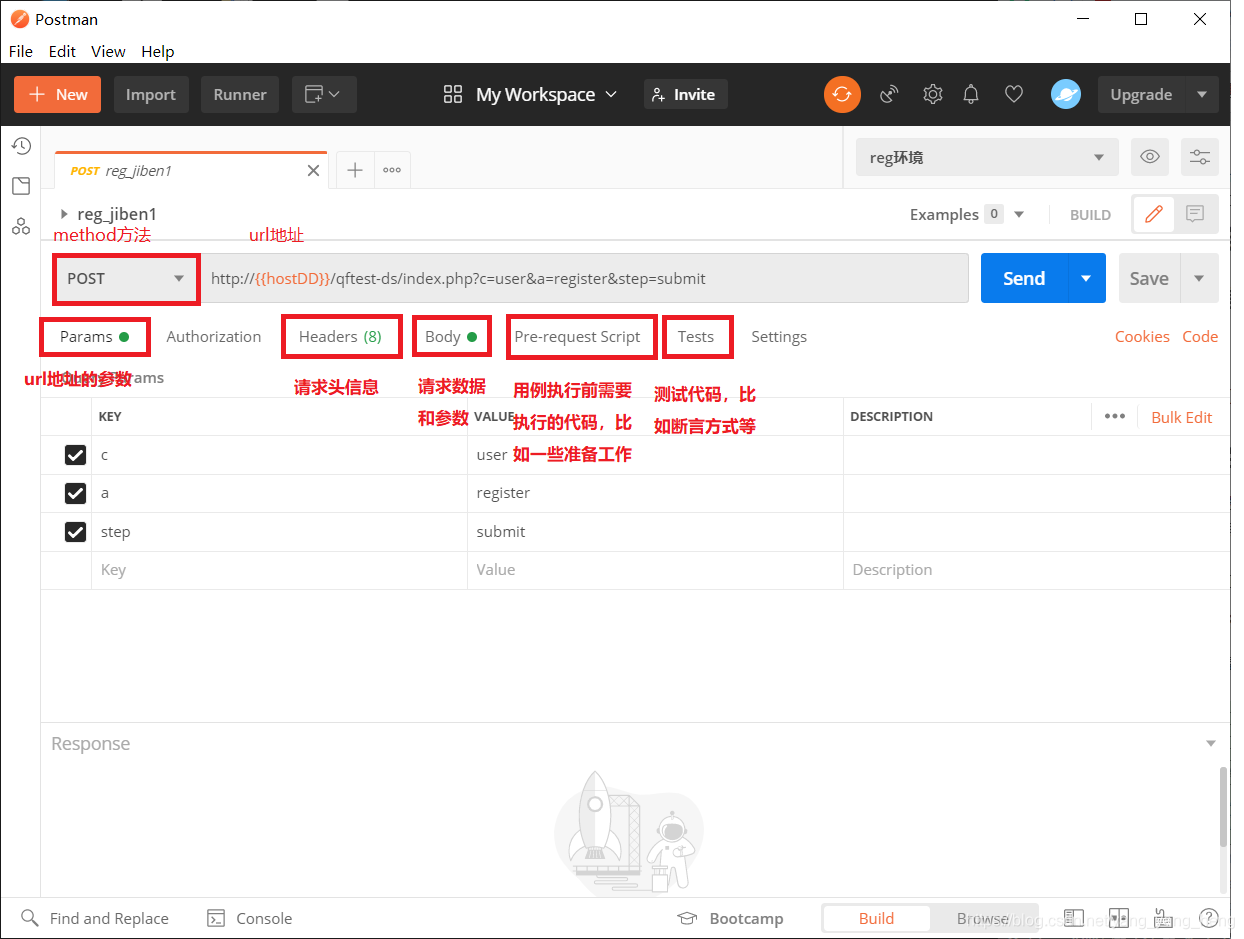Open the File menu
Screen dimensions: 1244x939
[x=21, y=51]
